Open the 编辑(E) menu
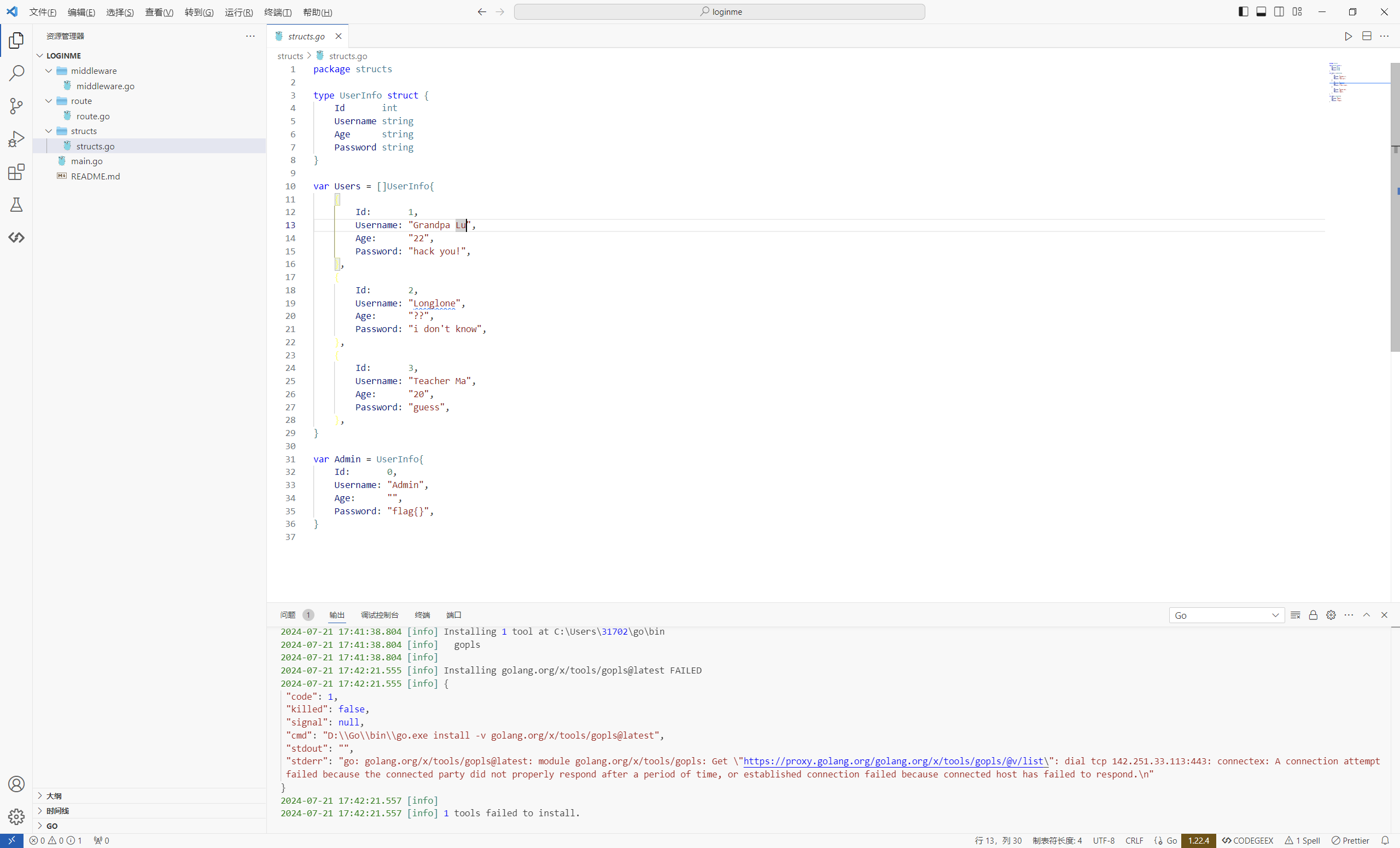 coord(81,12)
